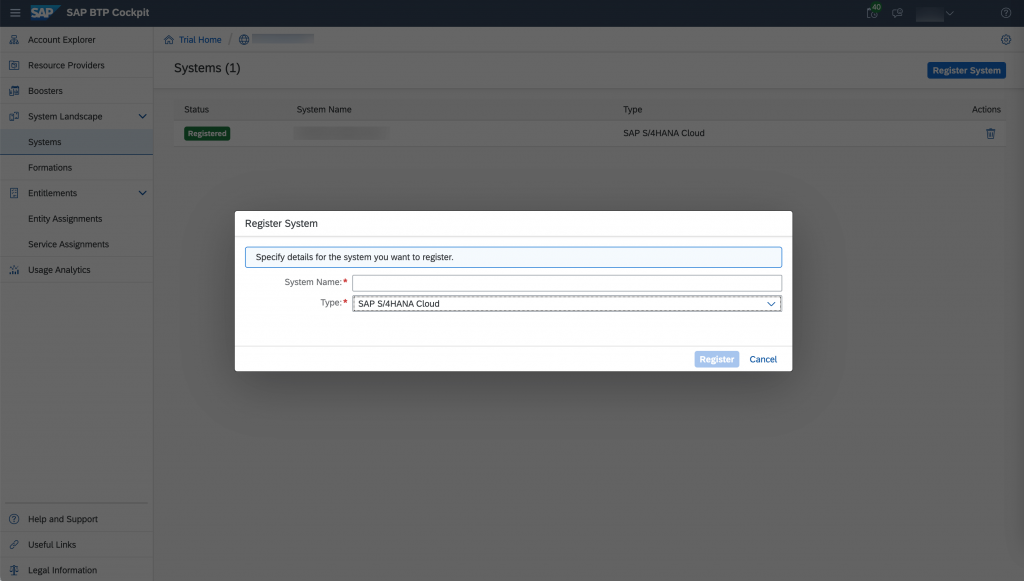Open the help question mark icon
The height and width of the screenshot is (581, 1024).
point(1006,12)
